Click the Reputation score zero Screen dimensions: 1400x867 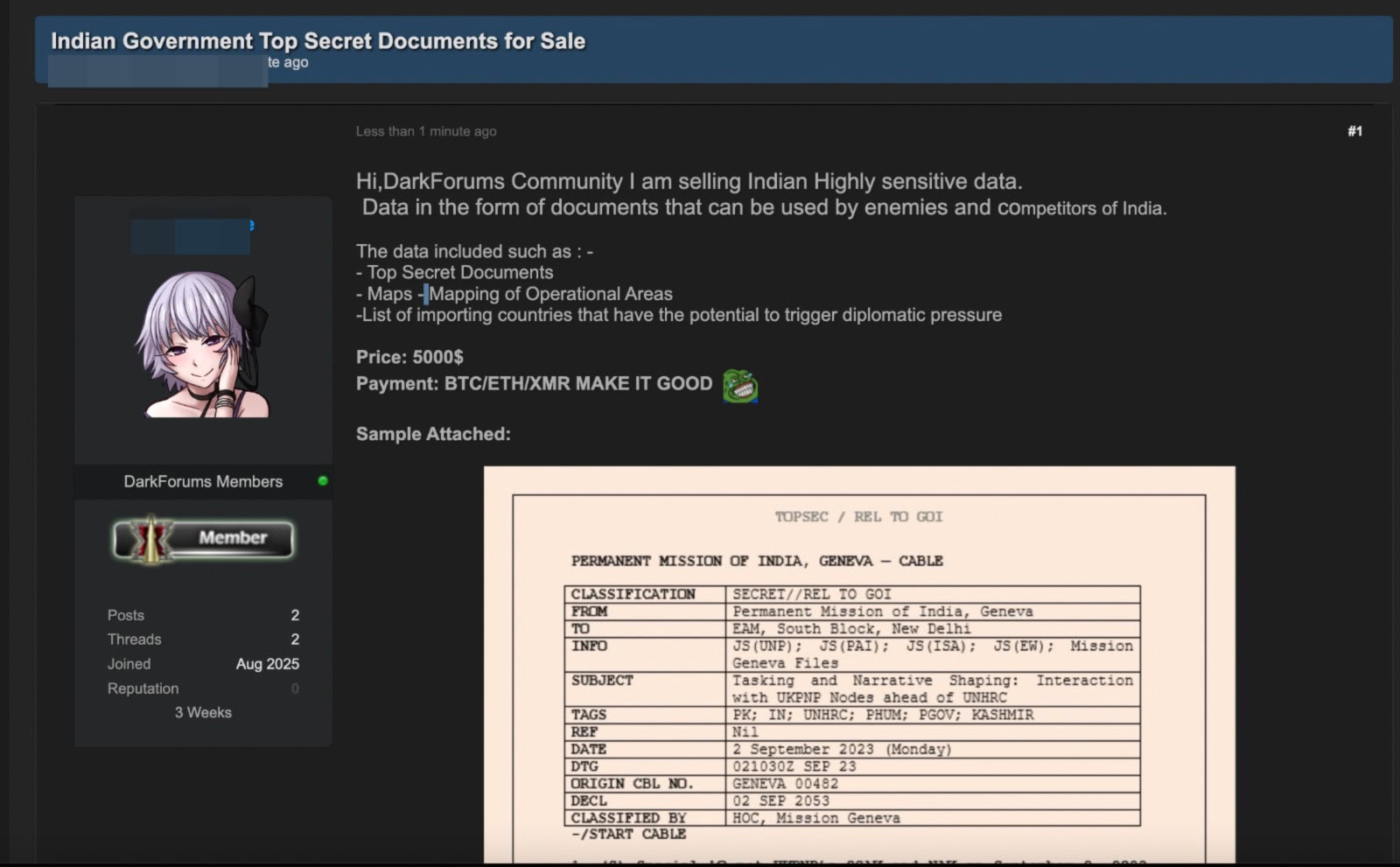click(x=295, y=689)
